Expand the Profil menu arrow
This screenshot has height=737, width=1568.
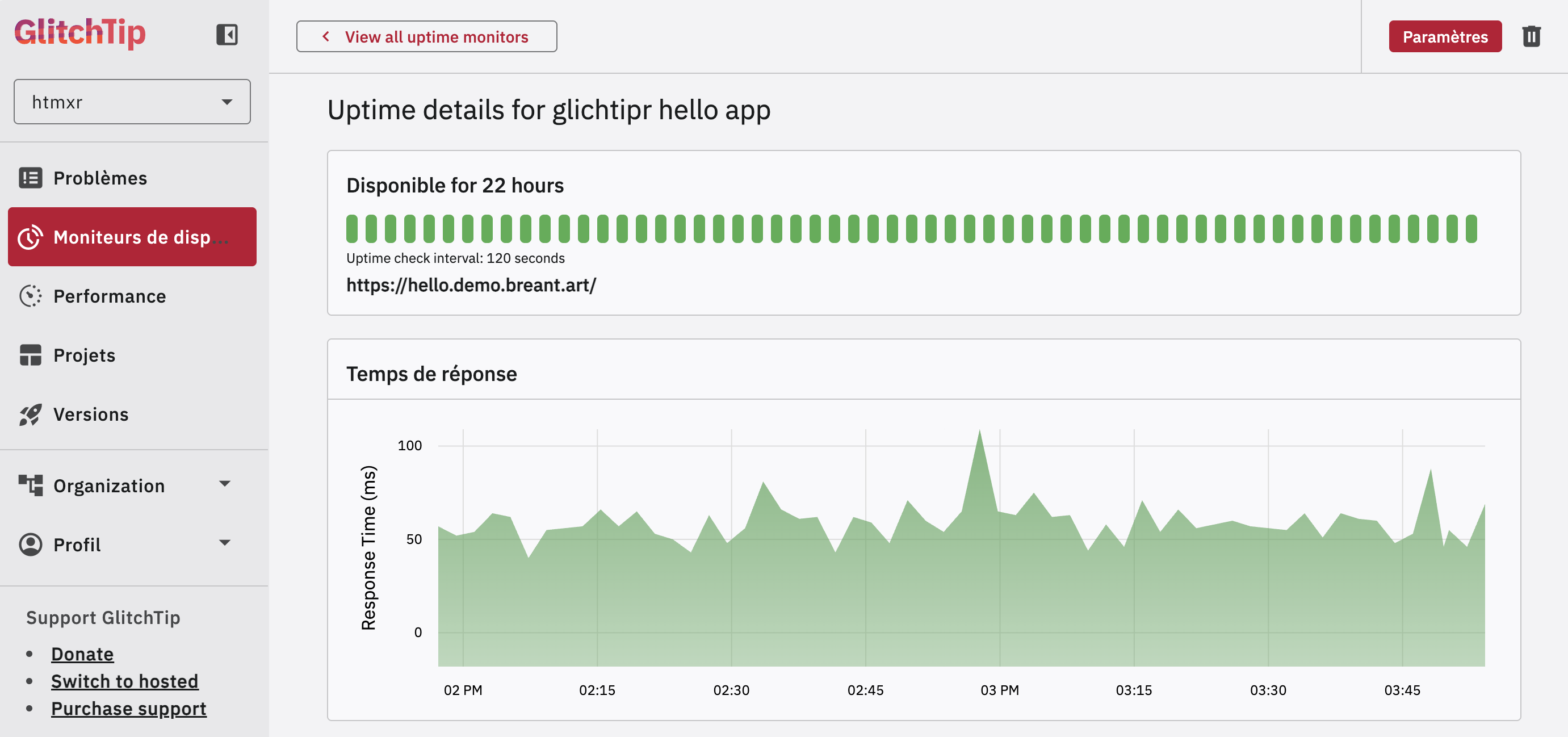coord(225,542)
